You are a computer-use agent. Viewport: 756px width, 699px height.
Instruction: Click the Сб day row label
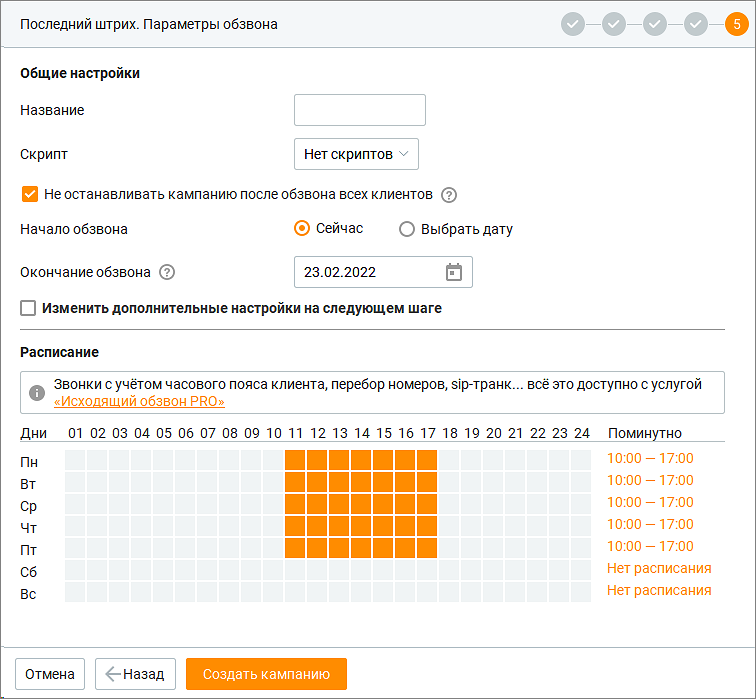pos(28,572)
